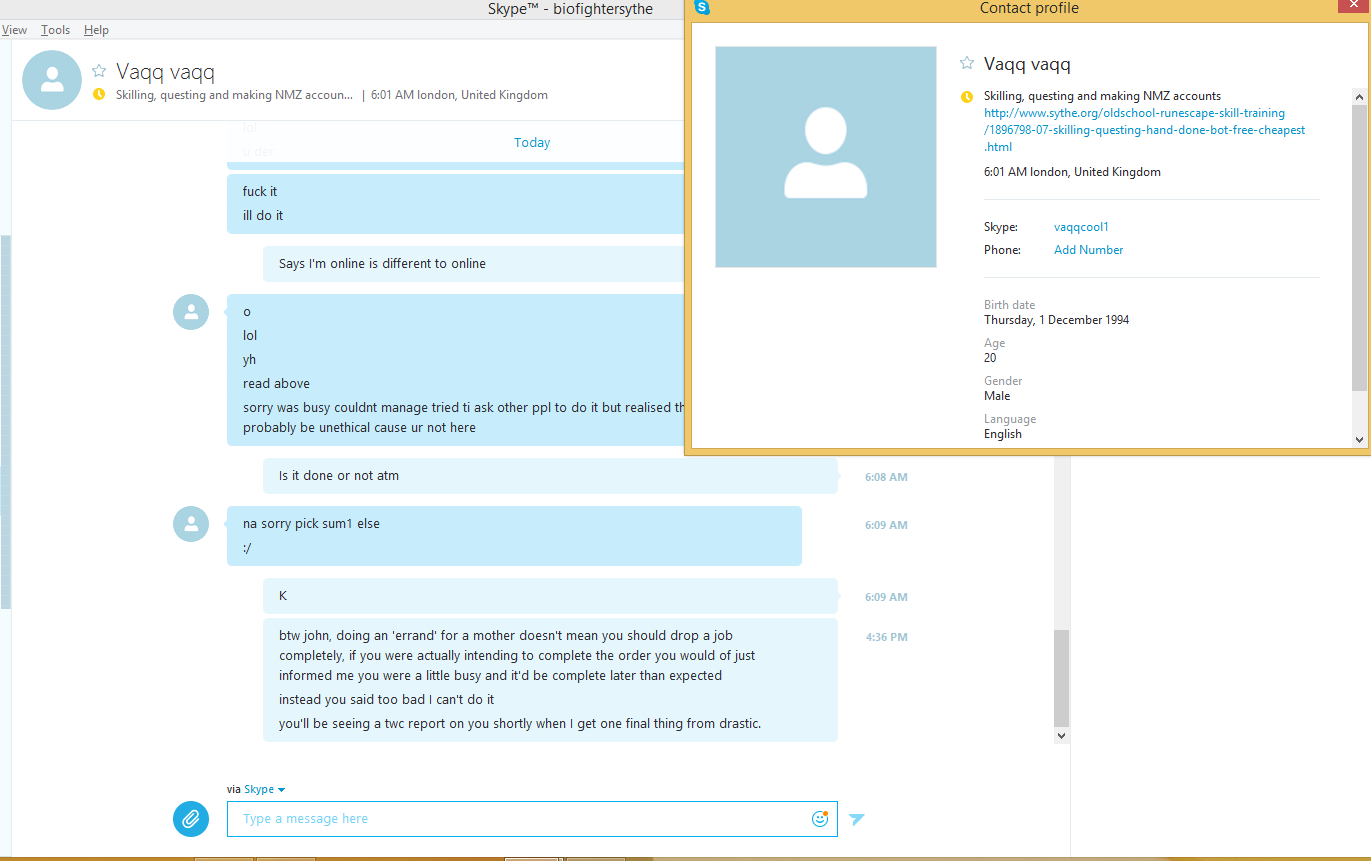Screen dimensions: 1371x861
Task: Click the 'Today' date separator in chat
Action: tap(532, 143)
